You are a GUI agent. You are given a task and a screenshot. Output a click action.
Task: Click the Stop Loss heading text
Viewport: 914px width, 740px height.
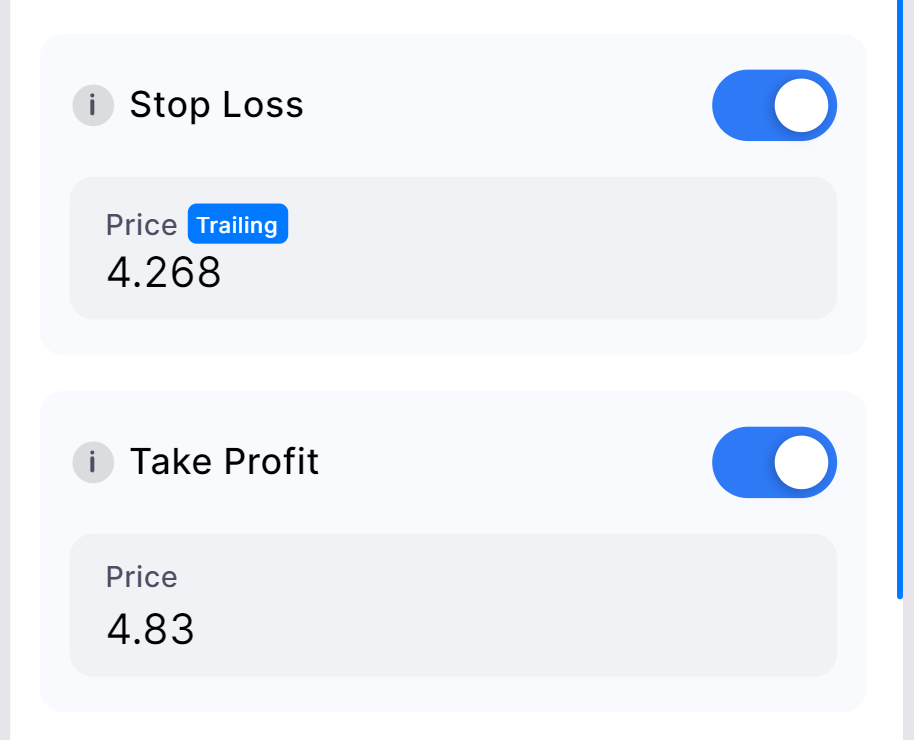pyautogui.click(x=216, y=105)
